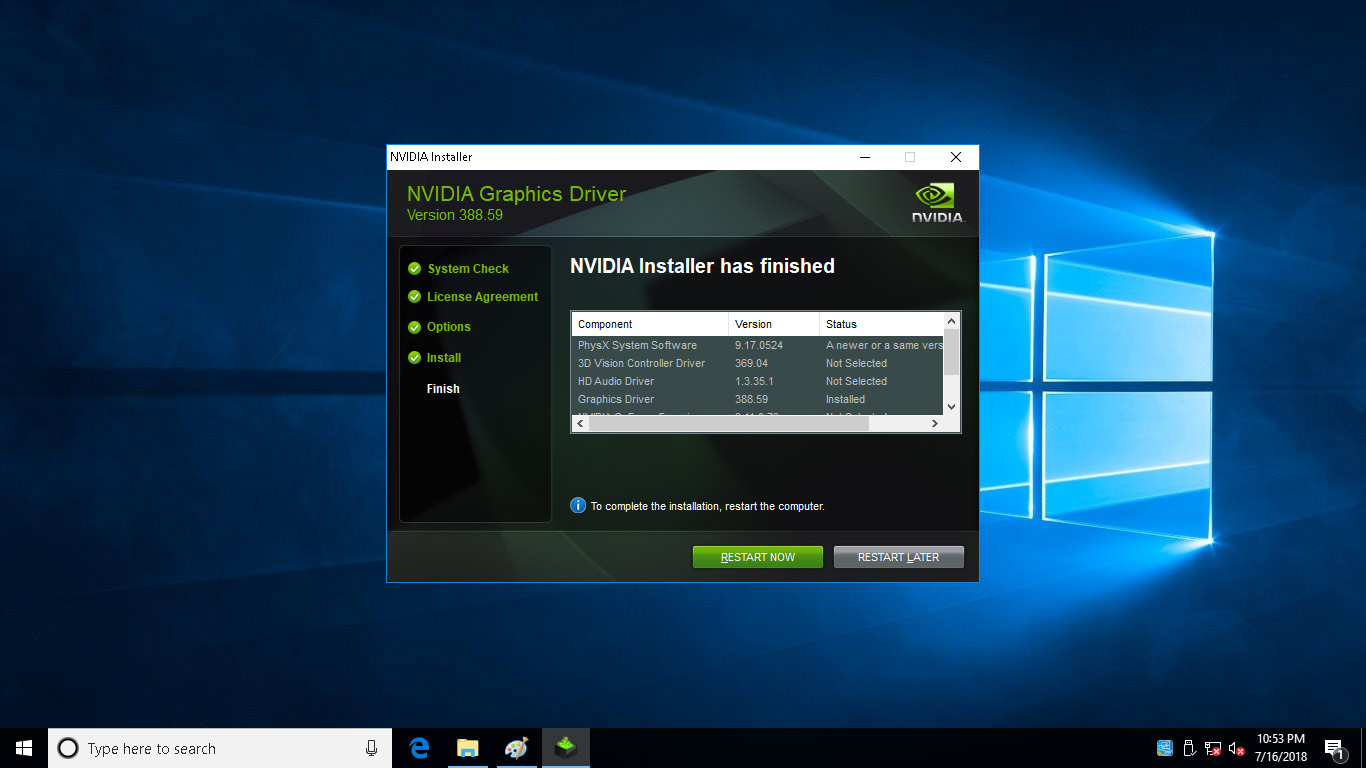Viewport: 1366px width, 768px height.
Task: Click the RESTART LATER button
Action: coord(898,557)
